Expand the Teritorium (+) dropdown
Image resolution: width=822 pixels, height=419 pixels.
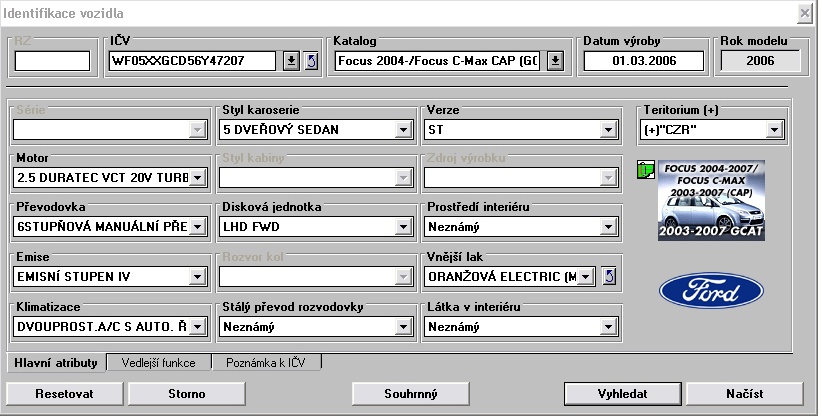774,130
